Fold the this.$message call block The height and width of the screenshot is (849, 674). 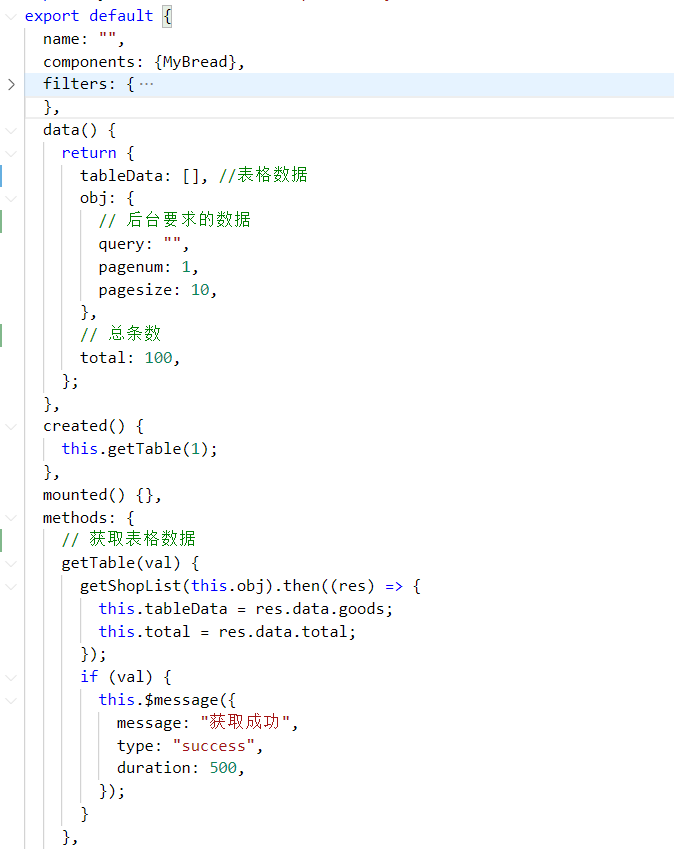pos(11,700)
